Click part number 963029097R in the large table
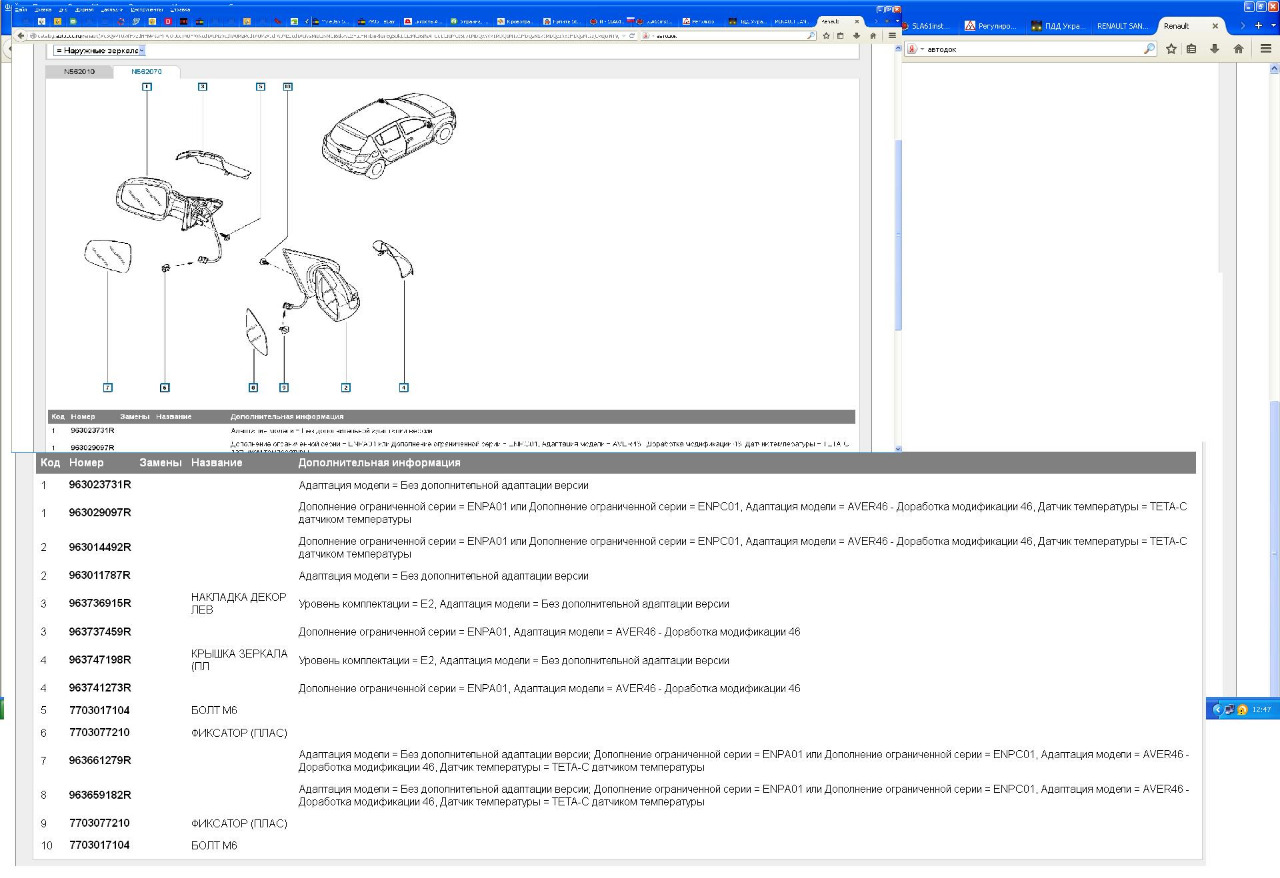This screenshot has width=1280, height=878. (x=100, y=513)
